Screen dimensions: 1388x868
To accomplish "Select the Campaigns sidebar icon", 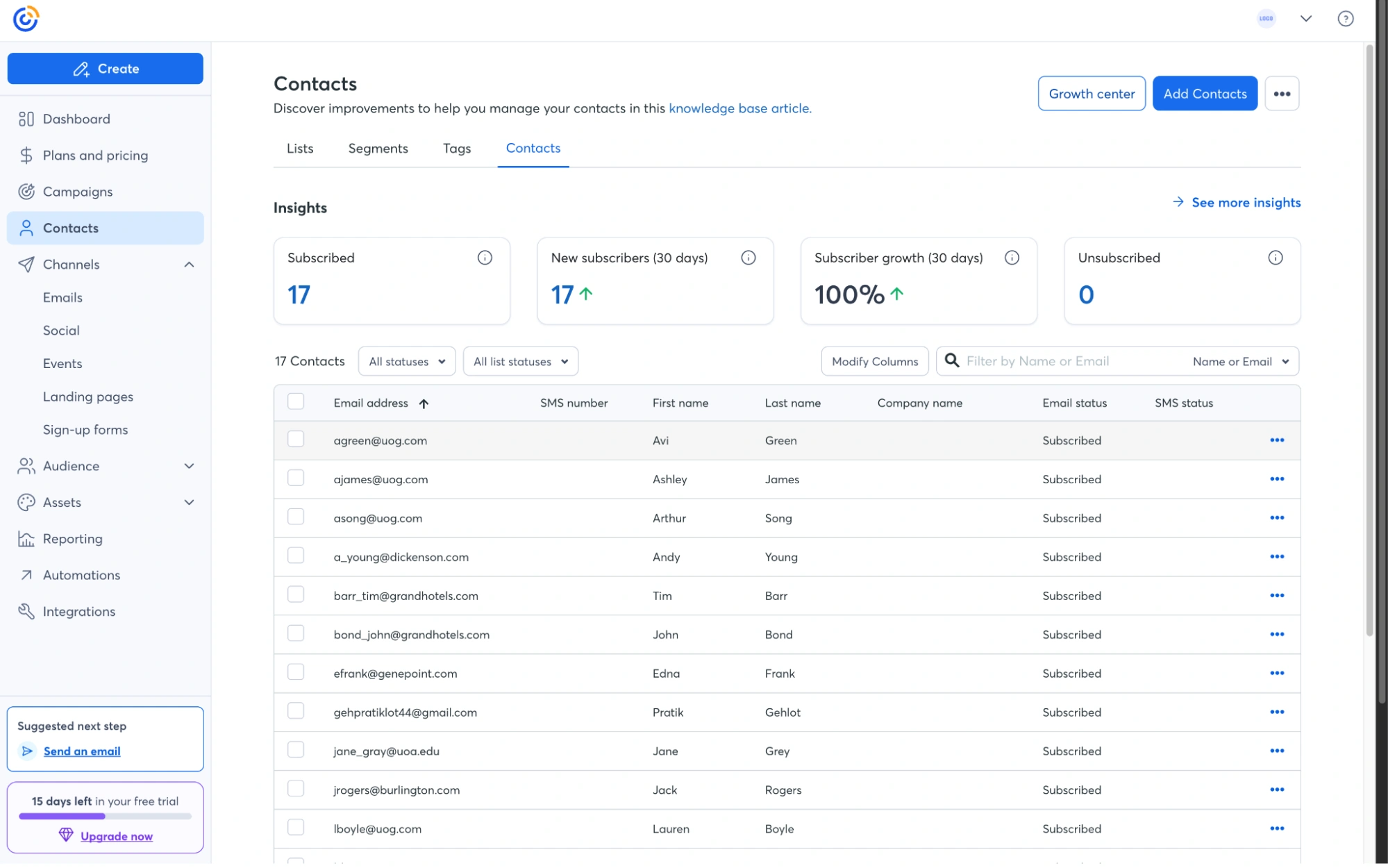I will (26, 191).
